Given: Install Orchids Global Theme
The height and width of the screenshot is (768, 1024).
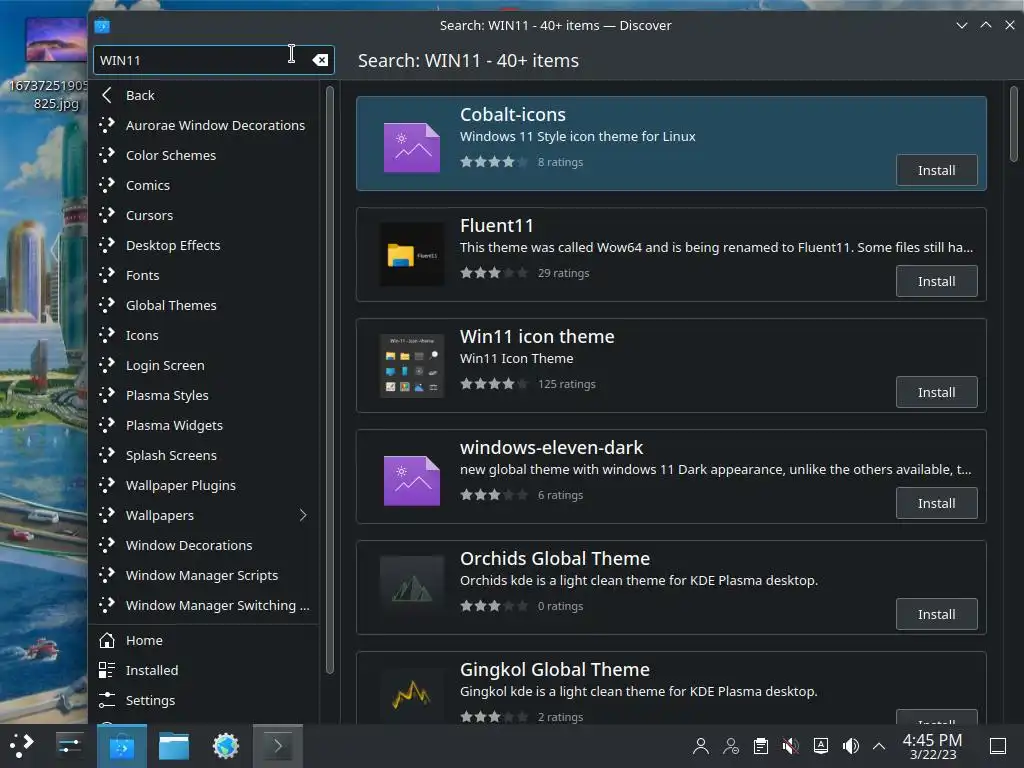Looking at the screenshot, I should [936, 615].
